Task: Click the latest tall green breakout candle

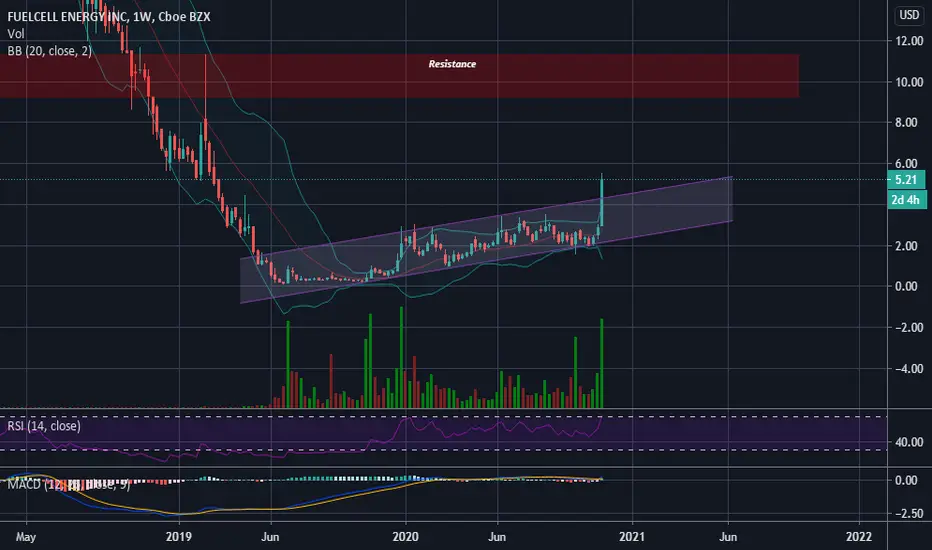Action: 602,202
